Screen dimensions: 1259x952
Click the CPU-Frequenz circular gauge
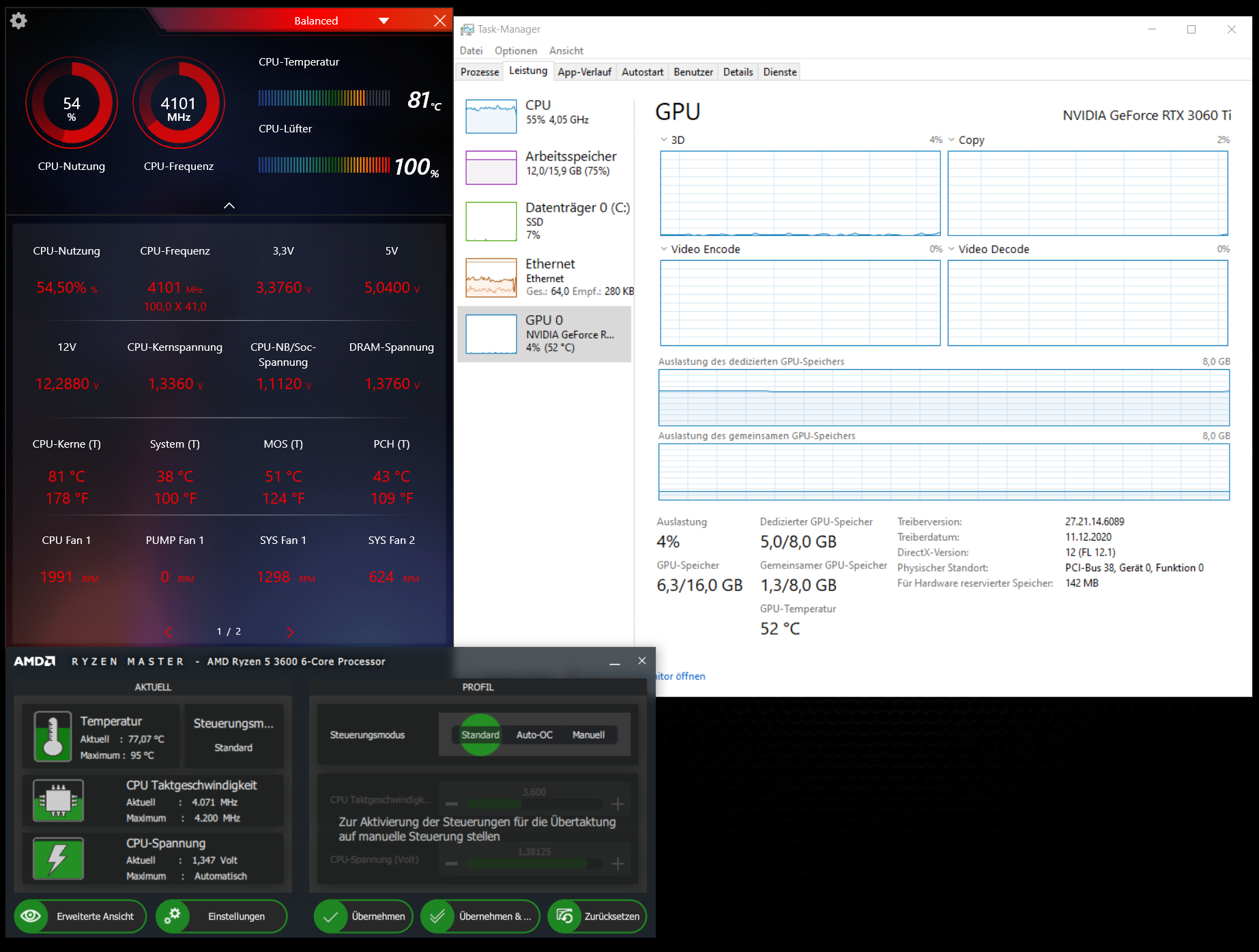tap(179, 103)
